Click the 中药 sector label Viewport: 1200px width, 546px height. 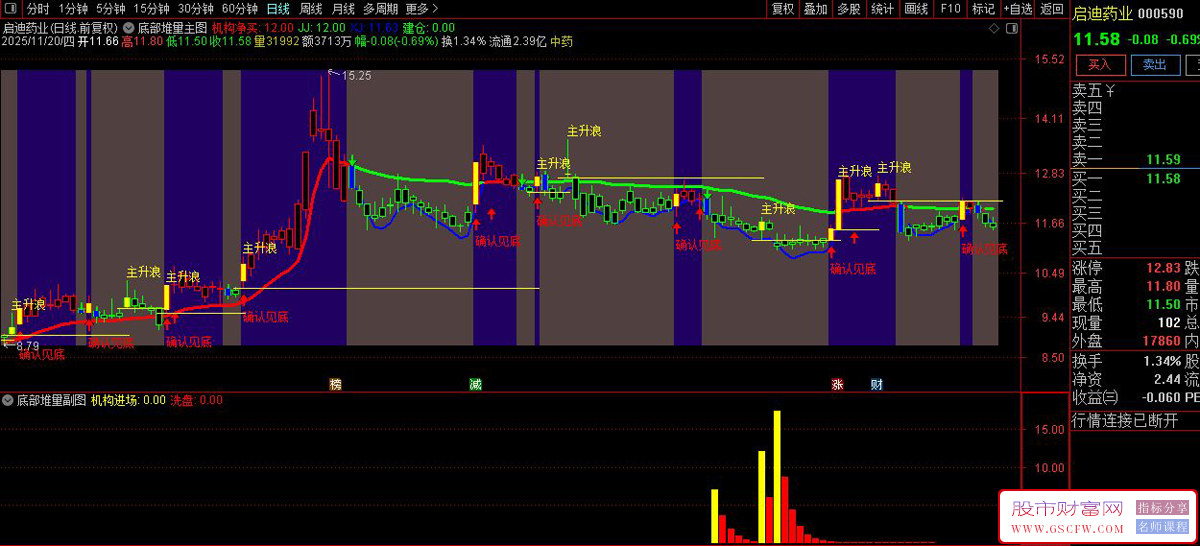(x=561, y=41)
